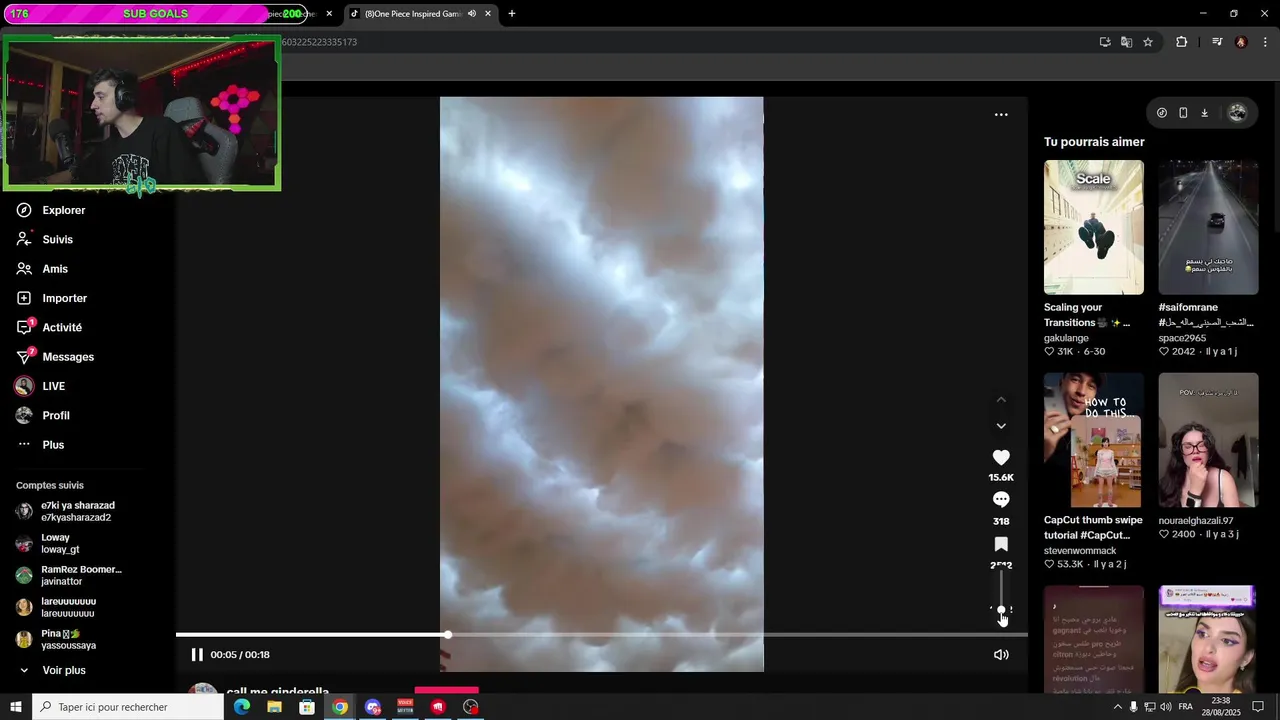1280x720 pixels.
Task: Click the phone app icon in header
Action: (x=1183, y=113)
